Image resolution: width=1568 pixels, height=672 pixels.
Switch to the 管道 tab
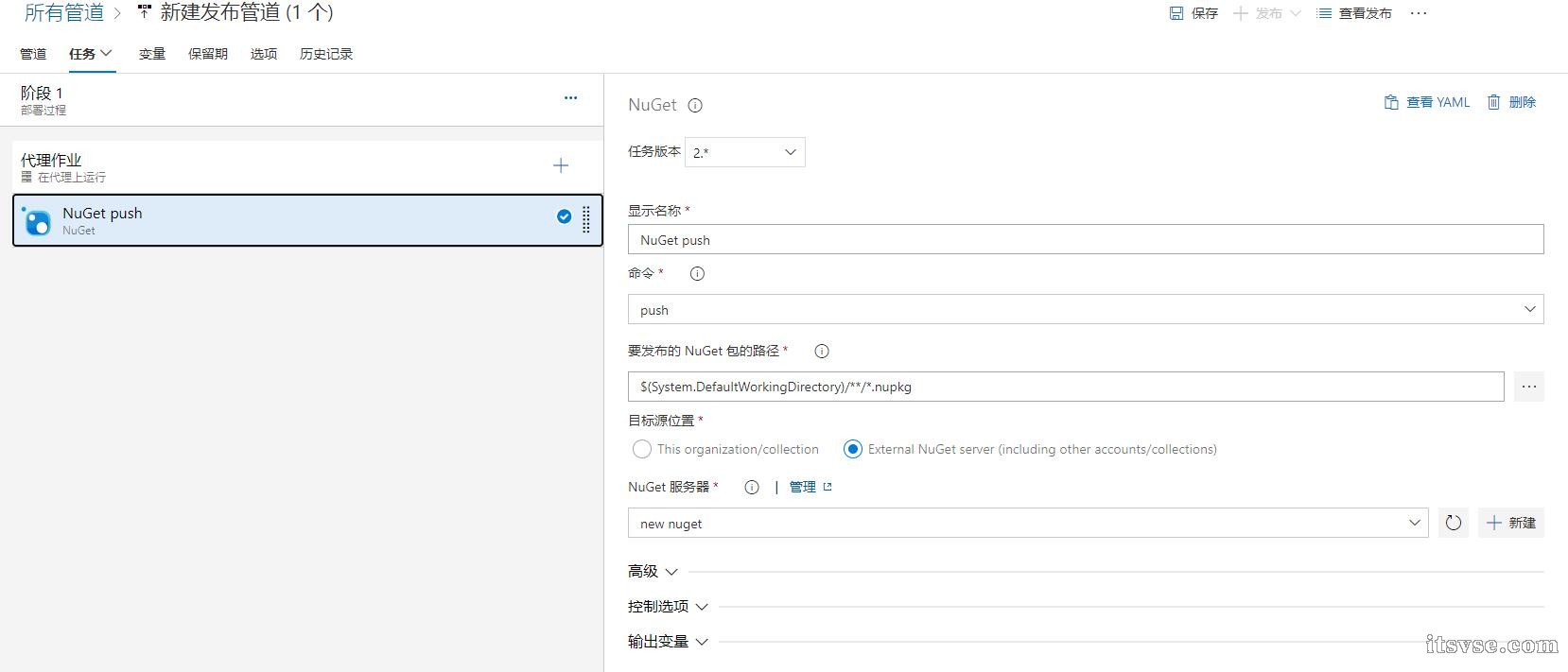pyautogui.click(x=33, y=54)
